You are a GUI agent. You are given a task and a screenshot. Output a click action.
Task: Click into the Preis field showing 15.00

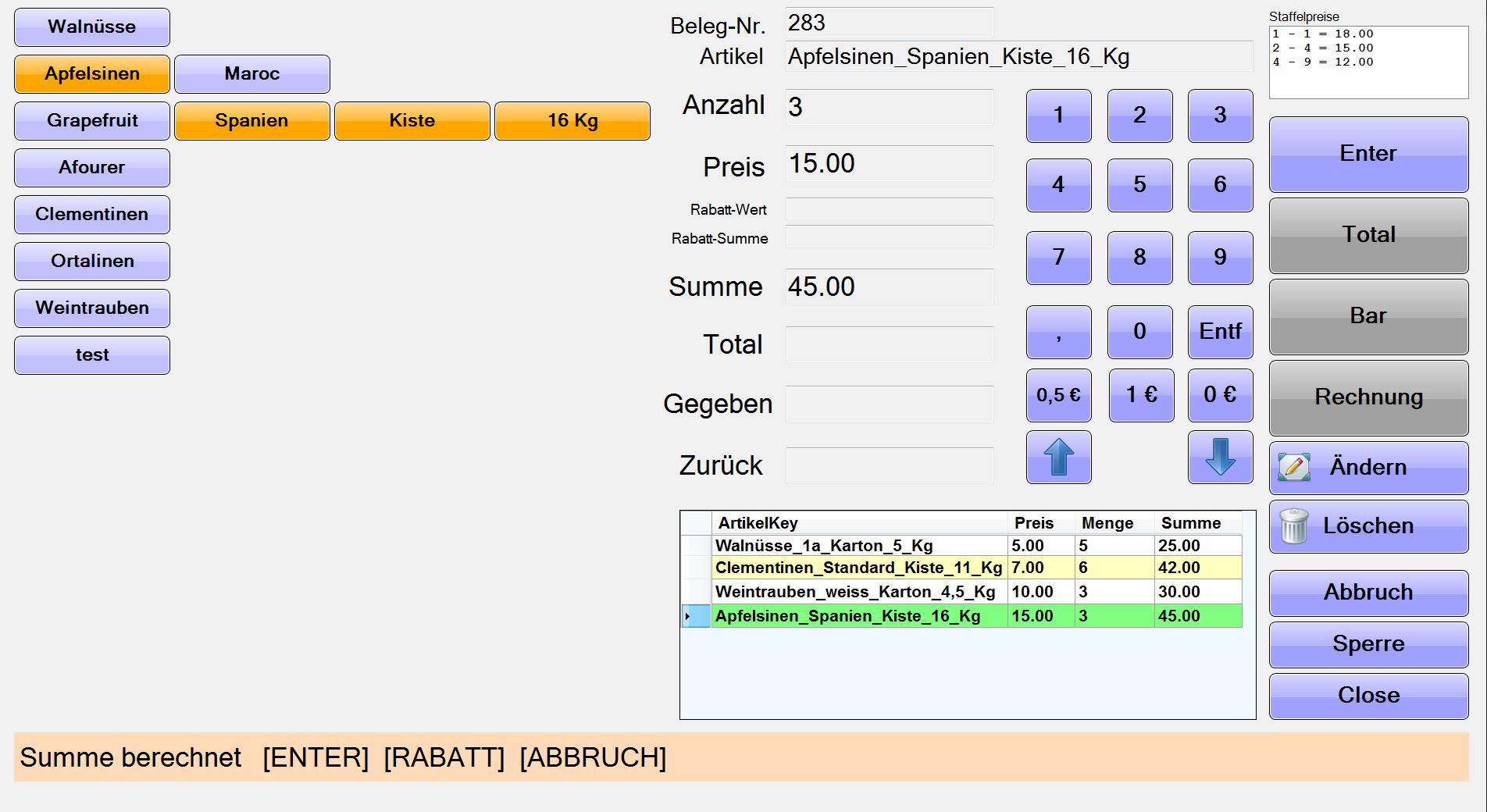point(890,164)
